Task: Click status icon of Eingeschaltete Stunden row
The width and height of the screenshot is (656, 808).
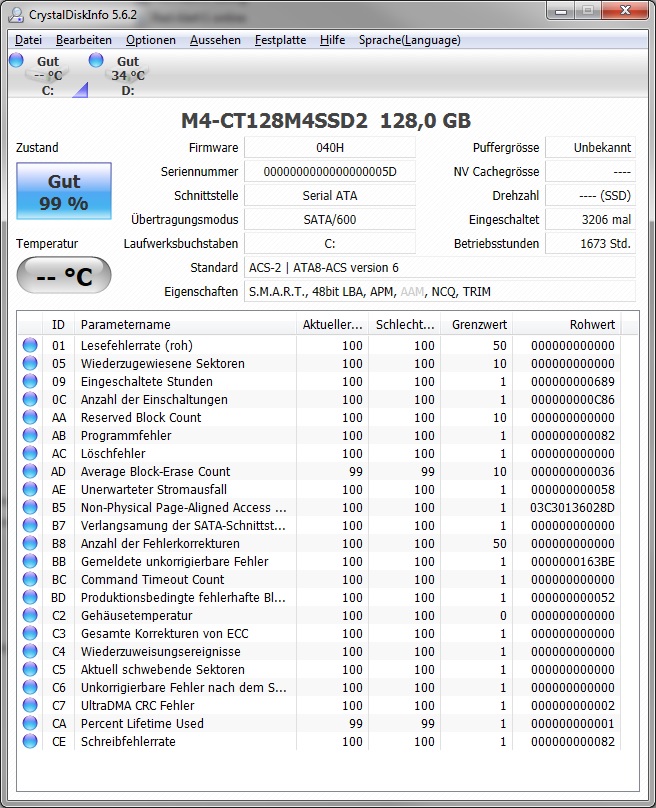Action: pyautogui.click(x=30, y=381)
